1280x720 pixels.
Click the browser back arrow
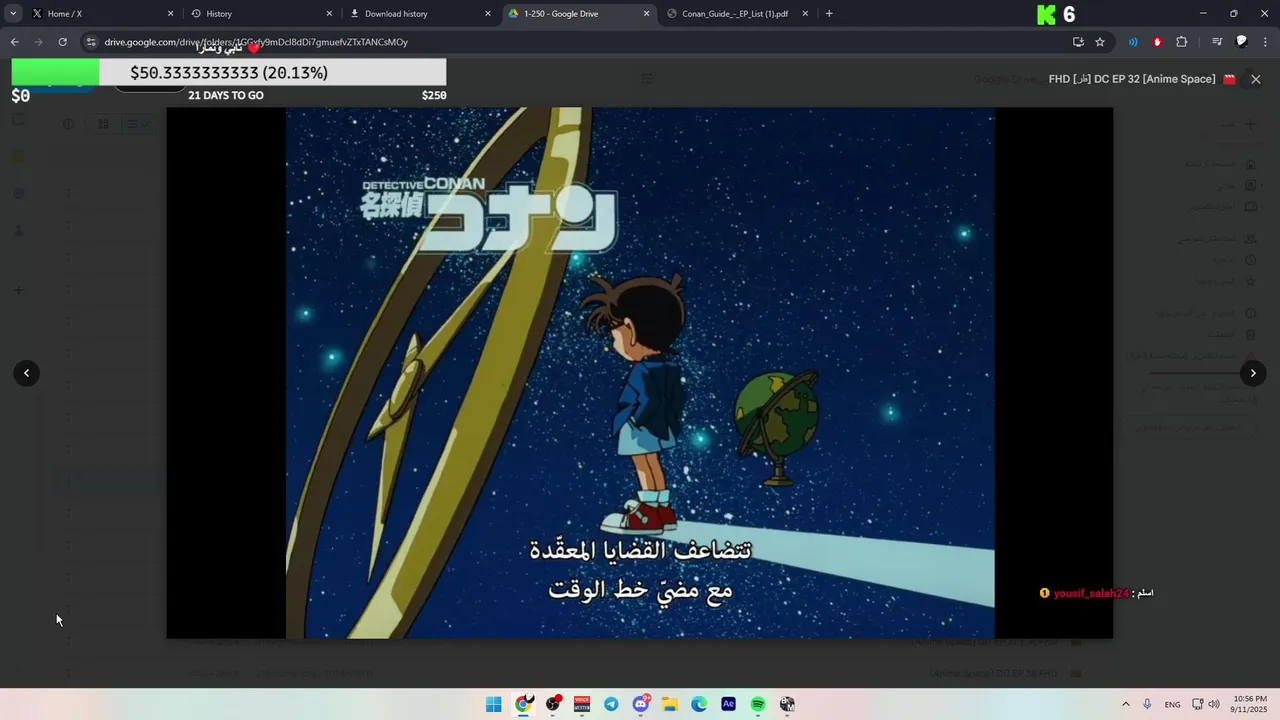pyautogui.click(x=14, y=42)
